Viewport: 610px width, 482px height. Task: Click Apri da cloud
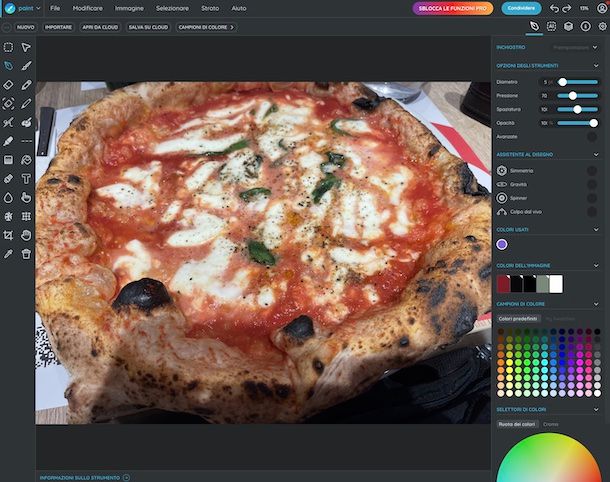[100, 27]
